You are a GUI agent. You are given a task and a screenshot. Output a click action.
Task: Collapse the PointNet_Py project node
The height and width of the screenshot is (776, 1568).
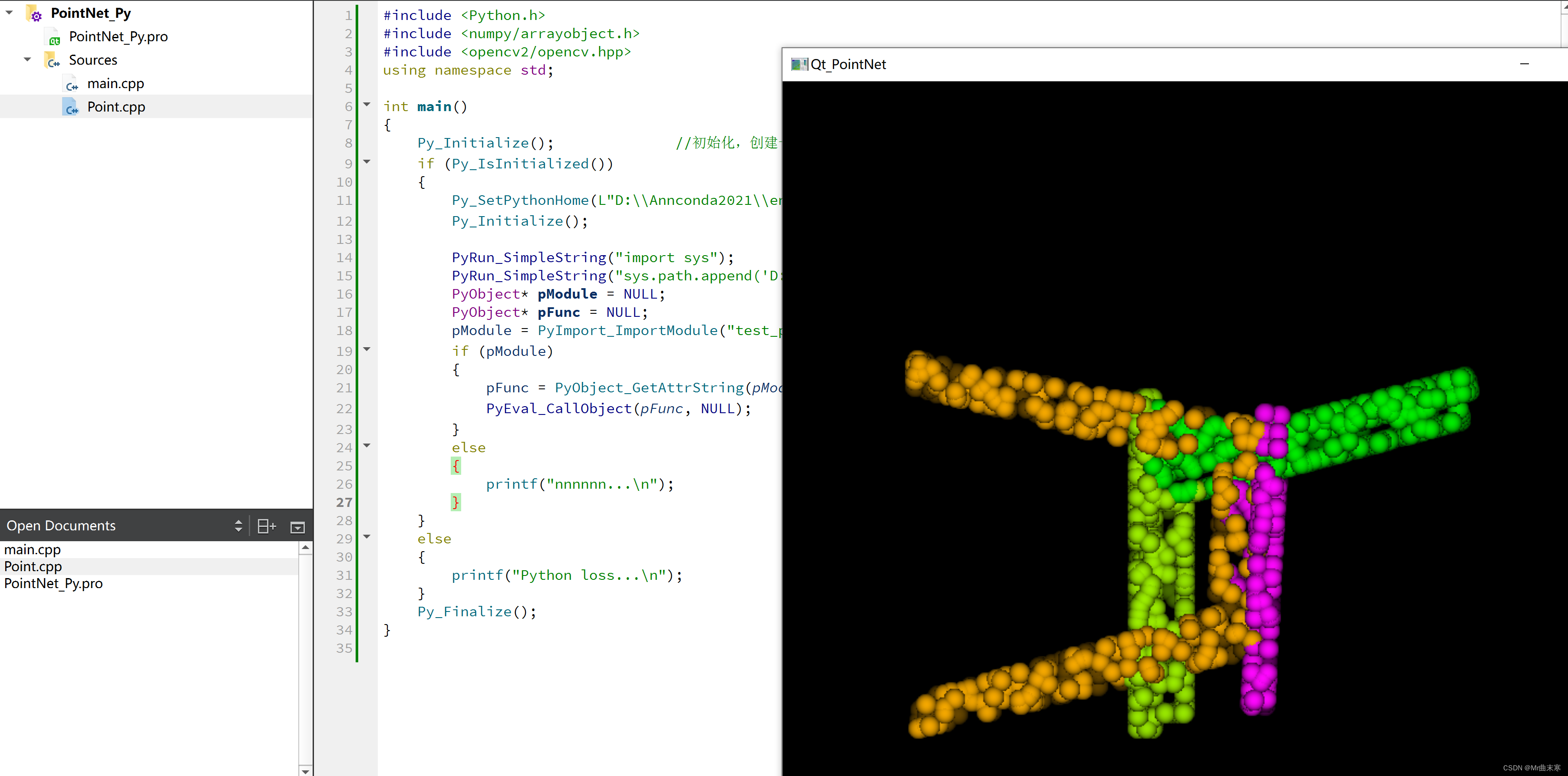point(9,13)
